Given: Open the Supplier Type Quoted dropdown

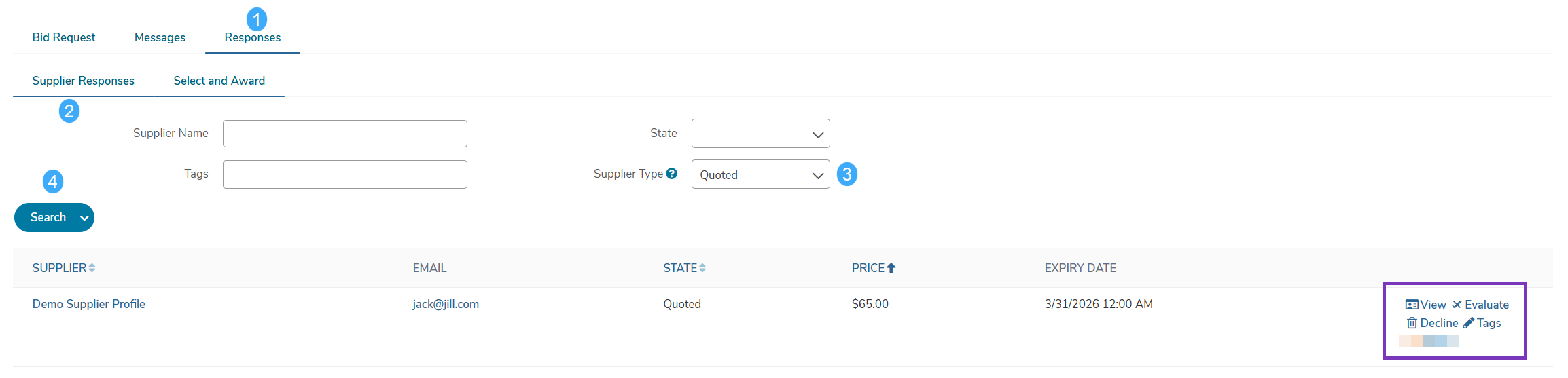Looking at the screenshot, I should point(761,174).
